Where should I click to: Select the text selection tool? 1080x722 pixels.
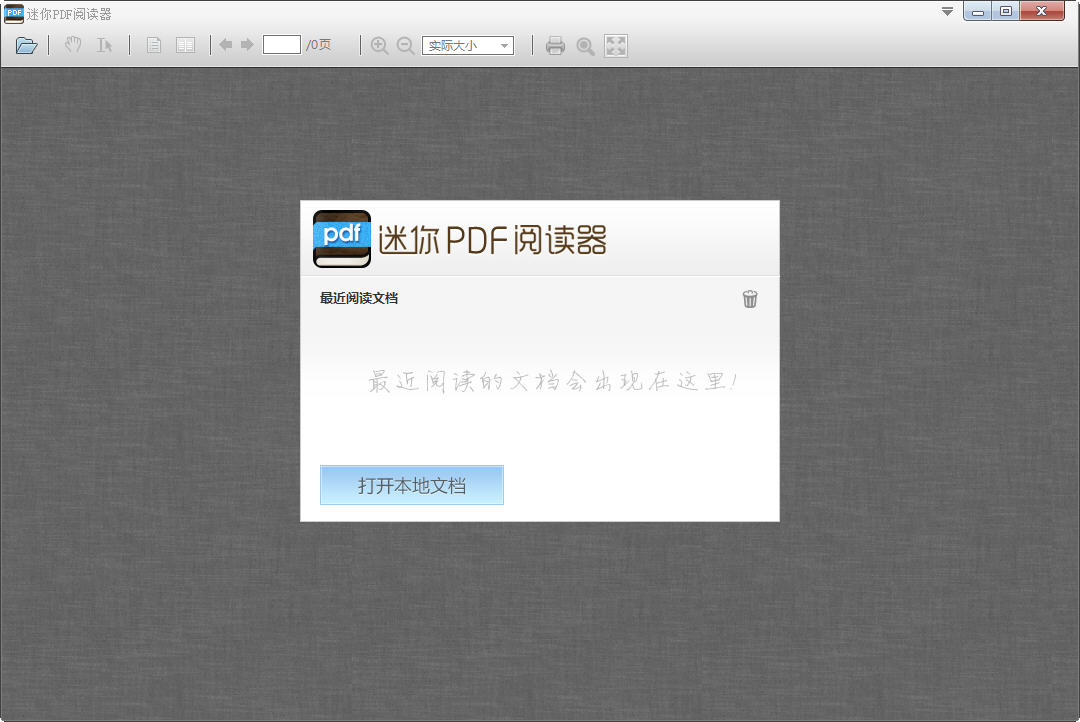click(x=103, y=45)
